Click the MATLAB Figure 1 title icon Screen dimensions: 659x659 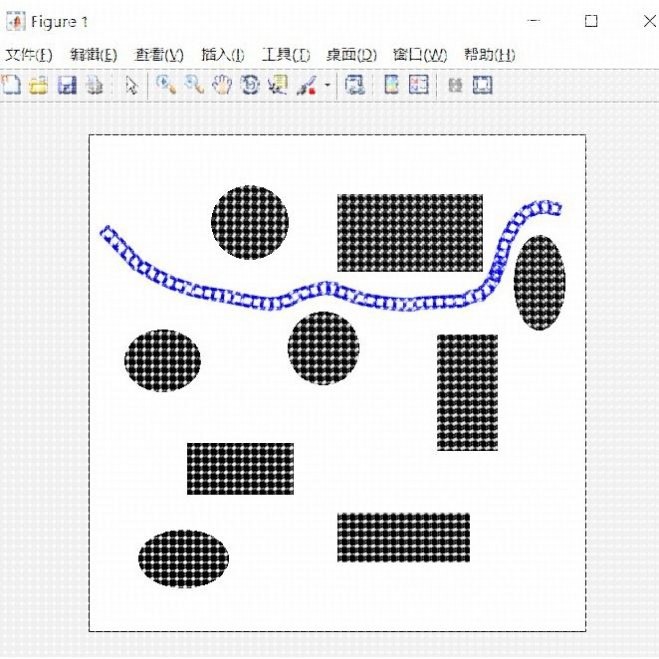(16, 21)
